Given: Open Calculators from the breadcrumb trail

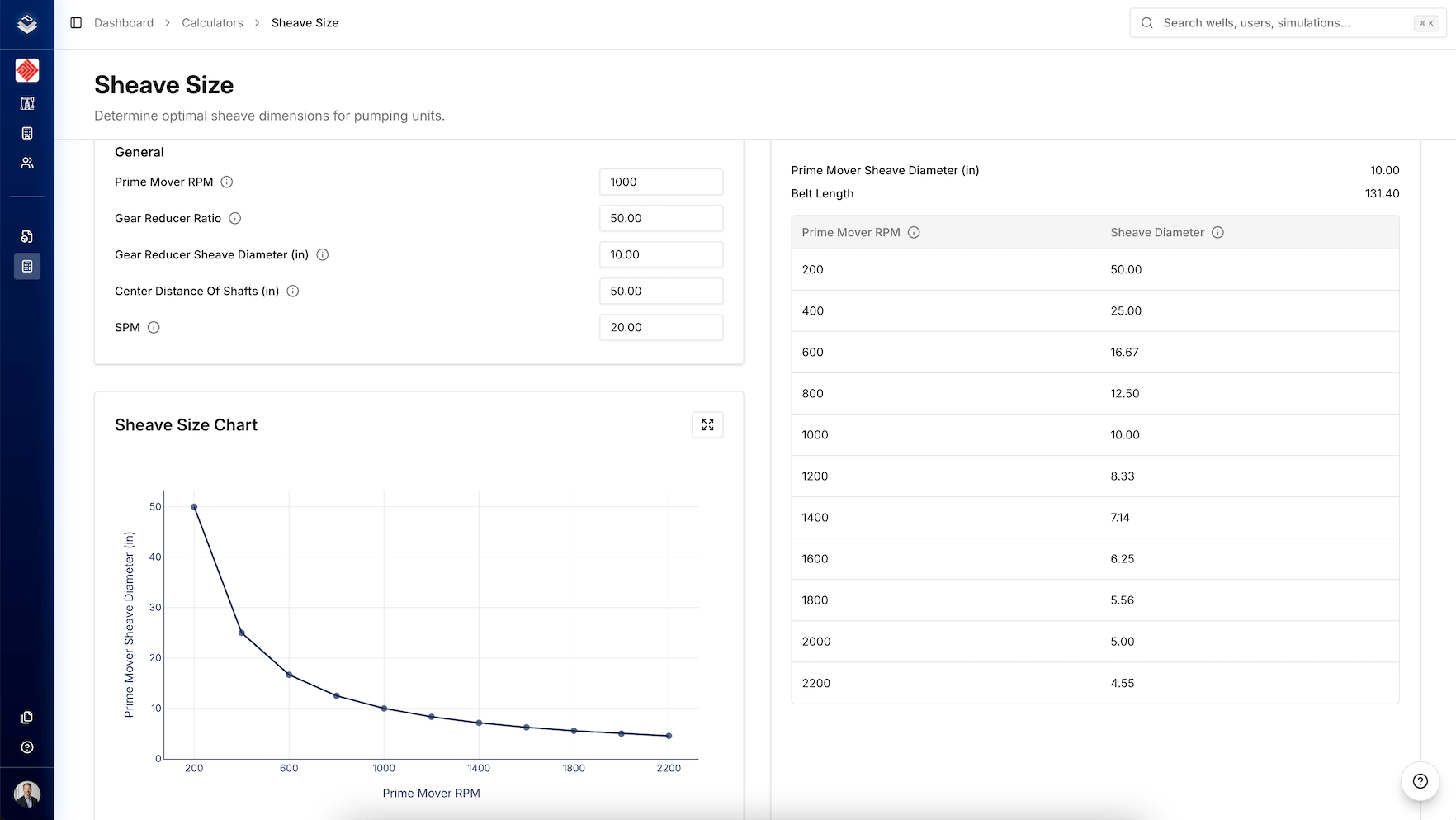Looking at the screenshot, I should 212,22.
